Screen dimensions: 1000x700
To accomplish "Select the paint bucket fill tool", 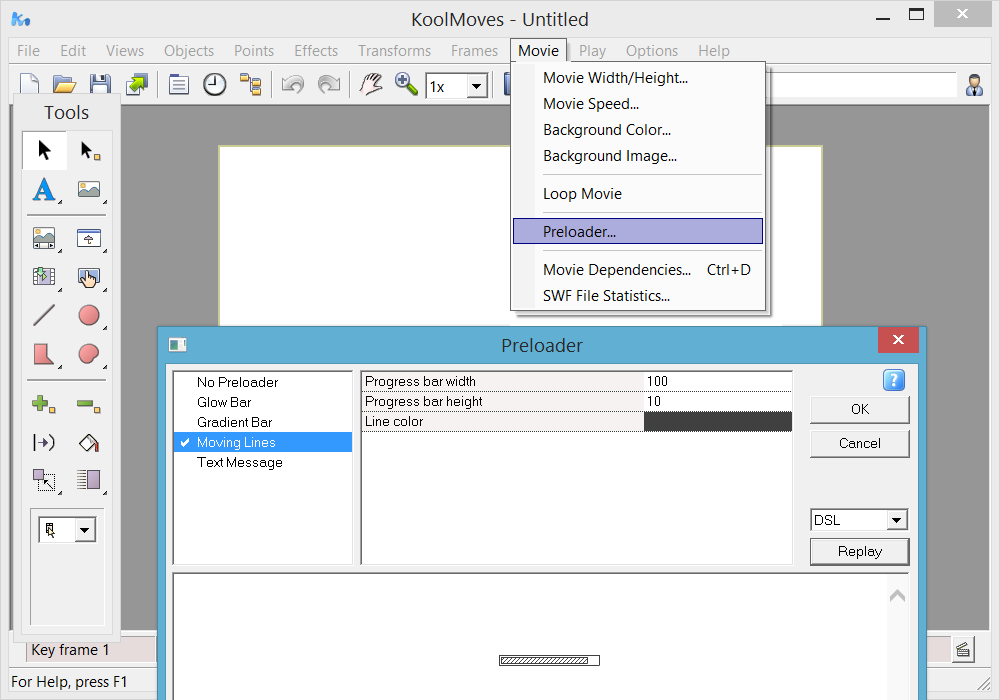I will [89, 442].
